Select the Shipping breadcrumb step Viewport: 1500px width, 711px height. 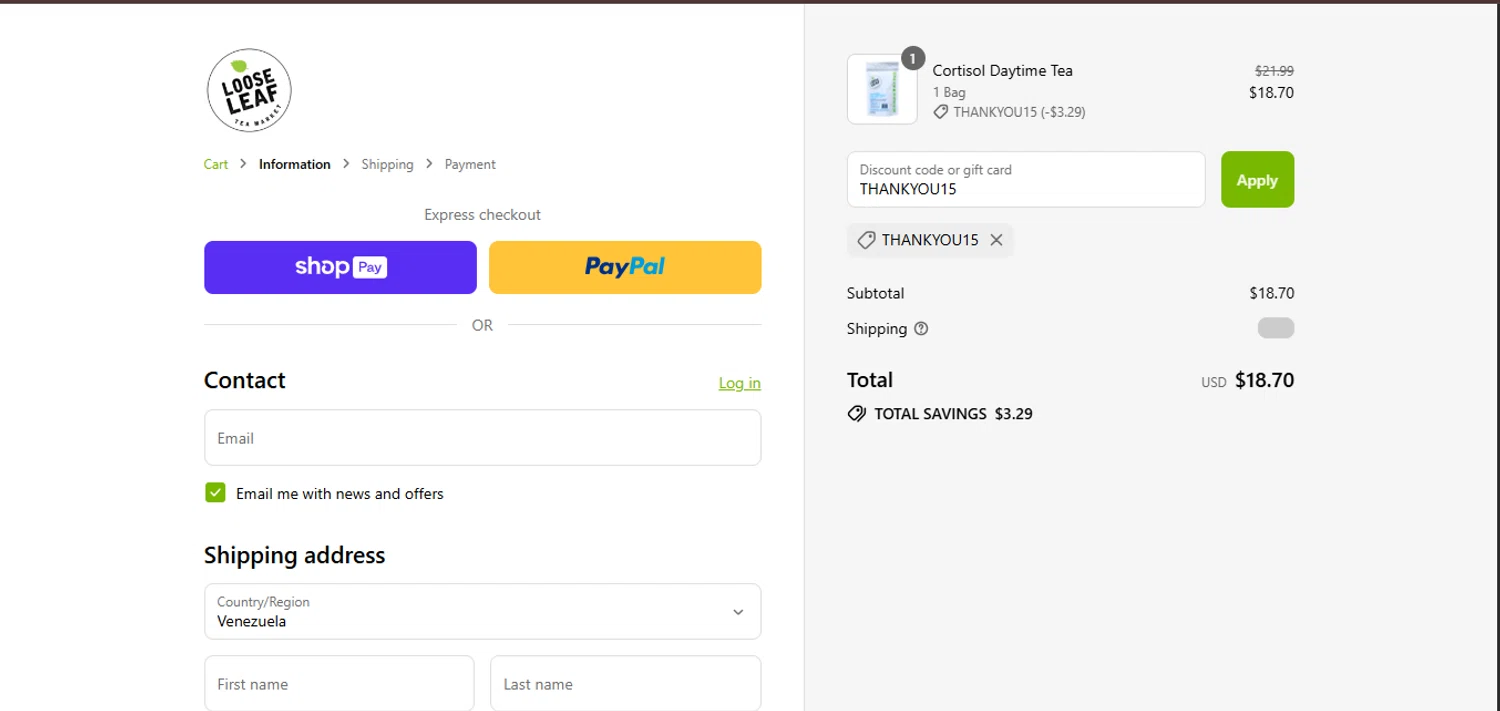(387, 164)
